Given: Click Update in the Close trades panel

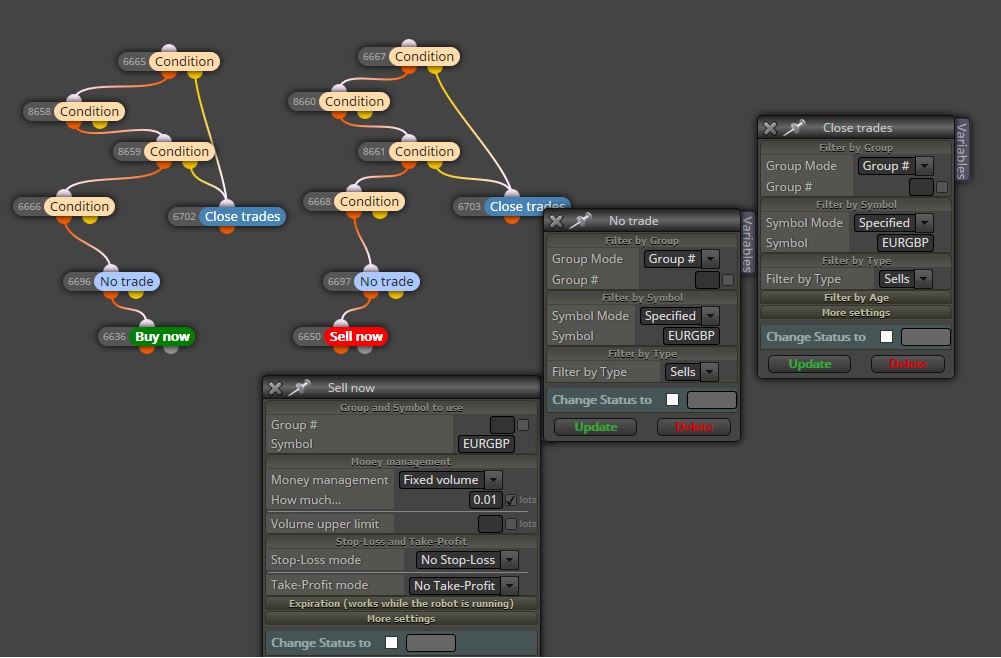Looking at the screenshot, I should pyautogui.click(x=809, y=364).
